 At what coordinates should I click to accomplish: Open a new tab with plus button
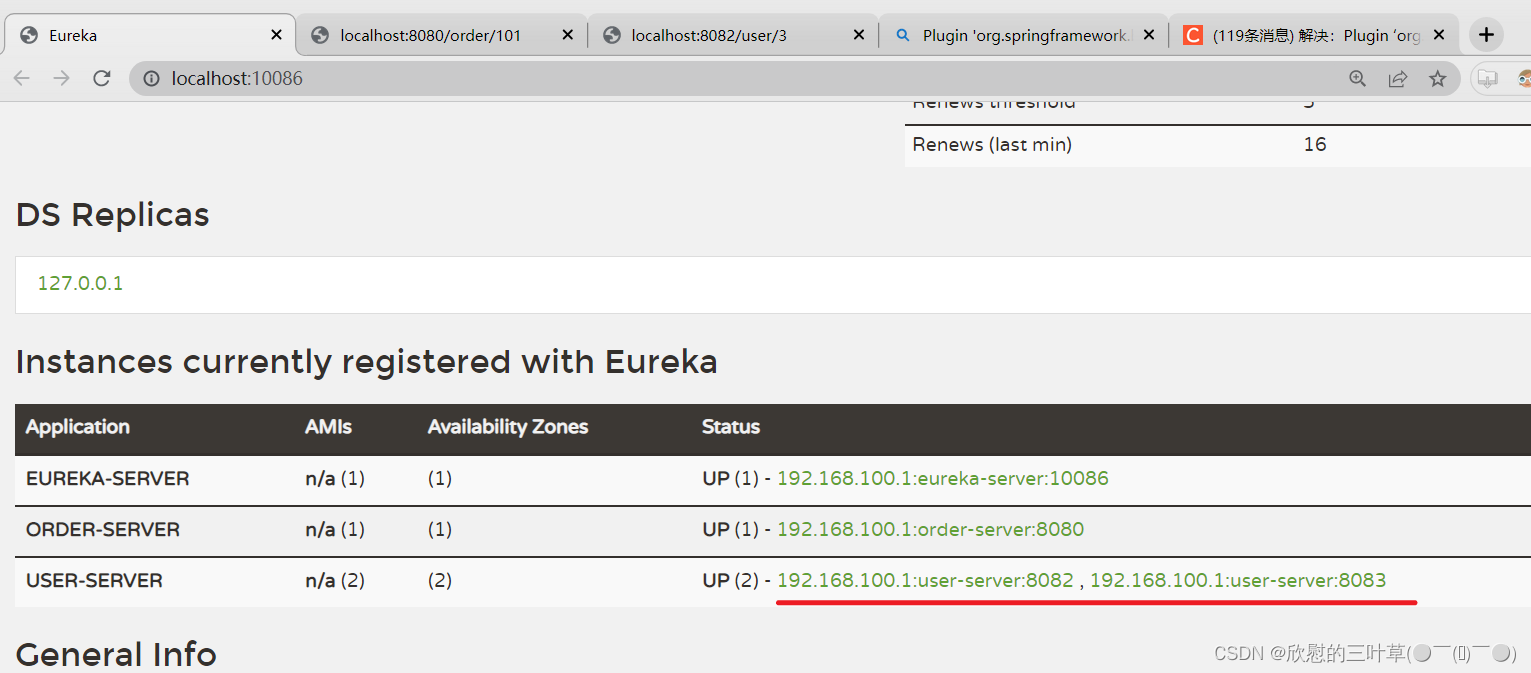(x=1486, y=35)
